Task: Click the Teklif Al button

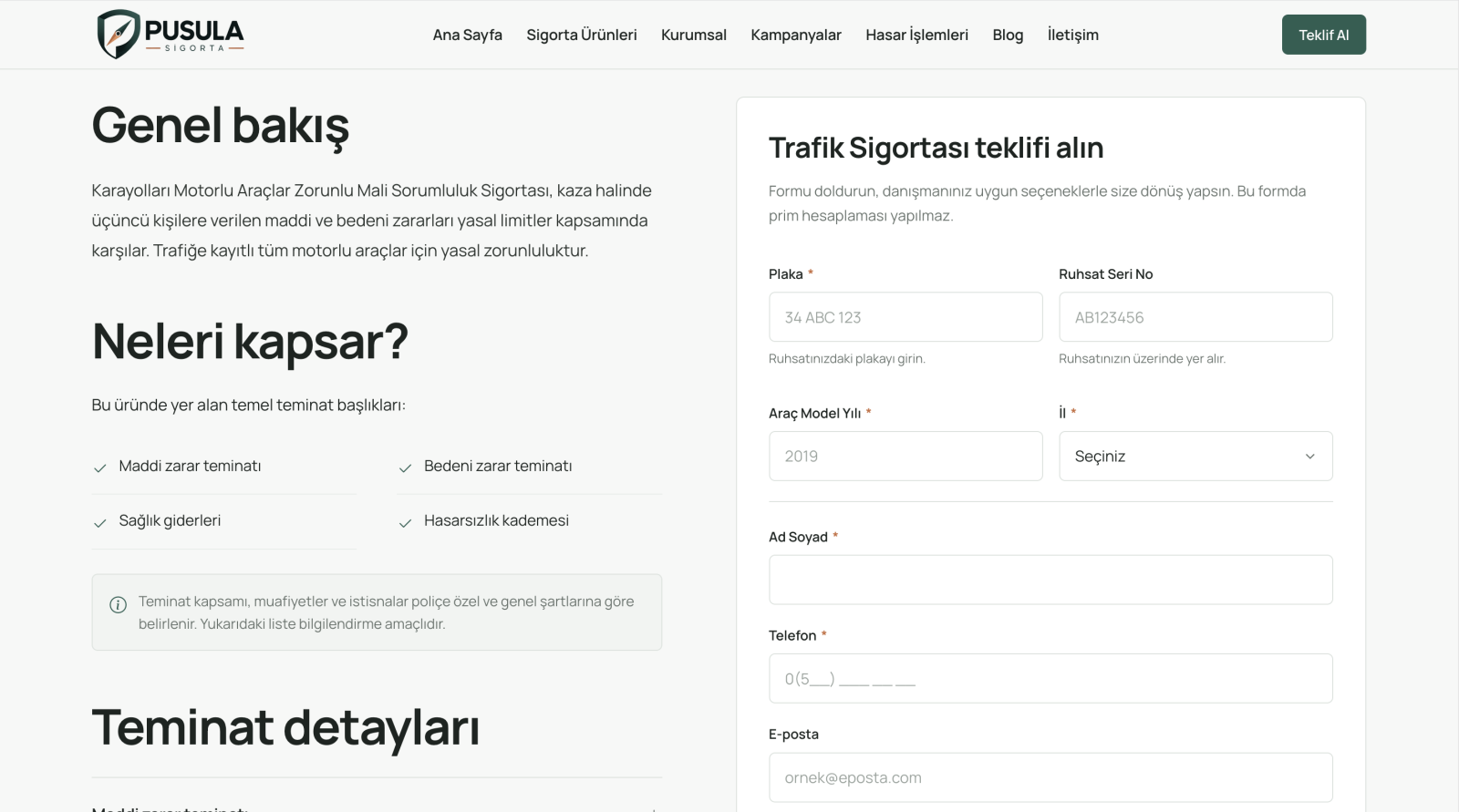Action: (x=1323, y=35)
